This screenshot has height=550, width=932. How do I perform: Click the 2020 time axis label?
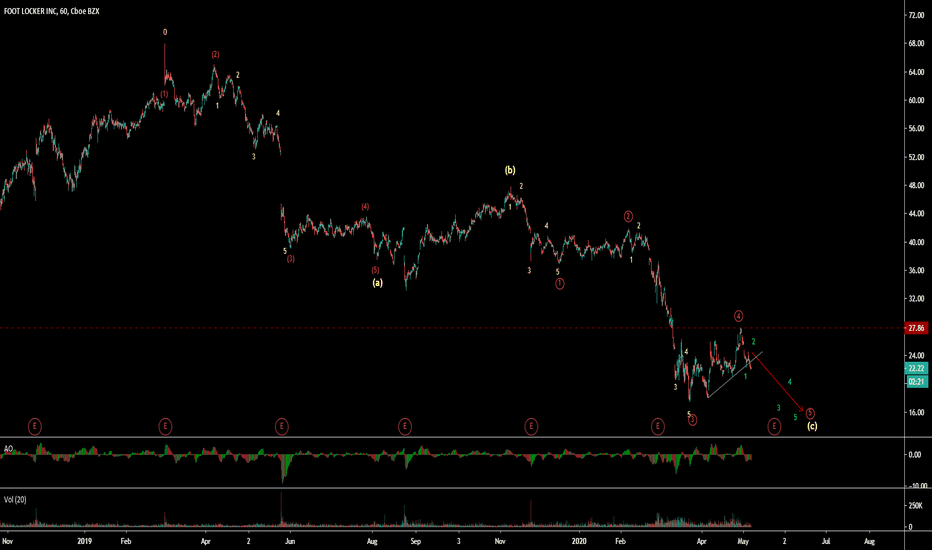click(x=579, y=541)
